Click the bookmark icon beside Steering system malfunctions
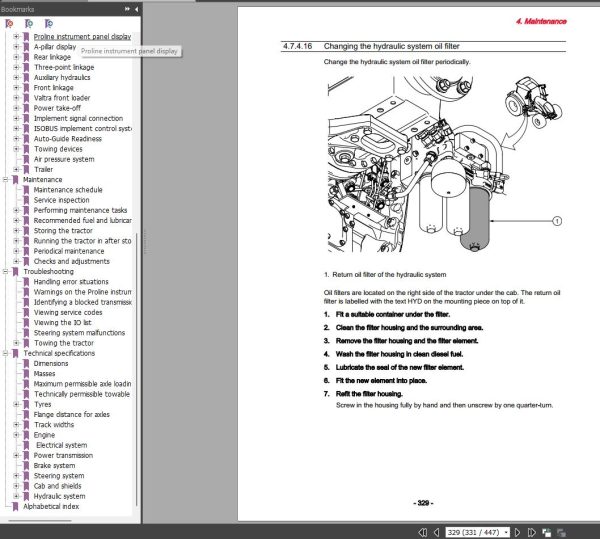 pos(26,333)
